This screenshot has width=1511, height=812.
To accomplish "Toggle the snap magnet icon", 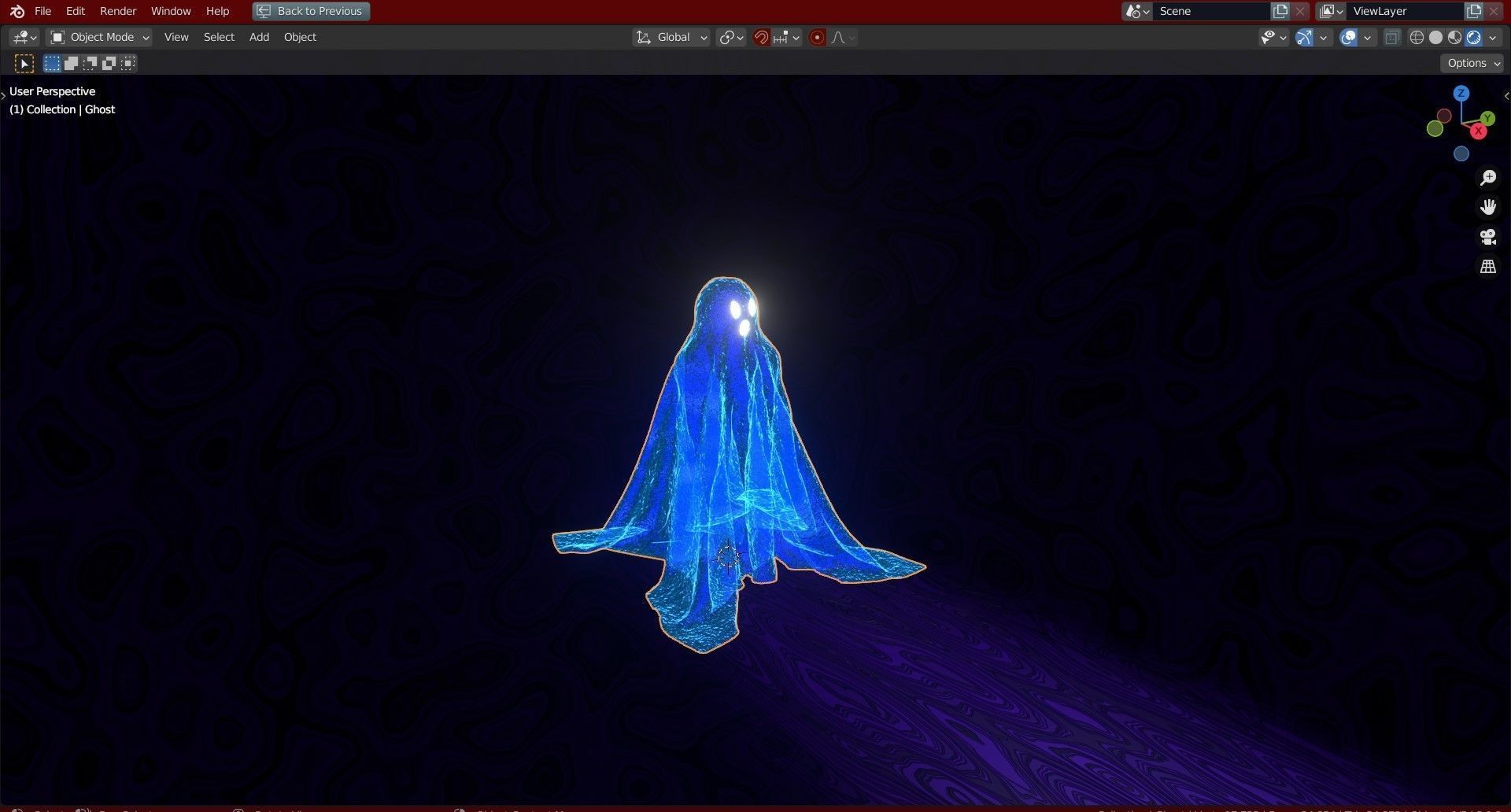I will 761,37.
